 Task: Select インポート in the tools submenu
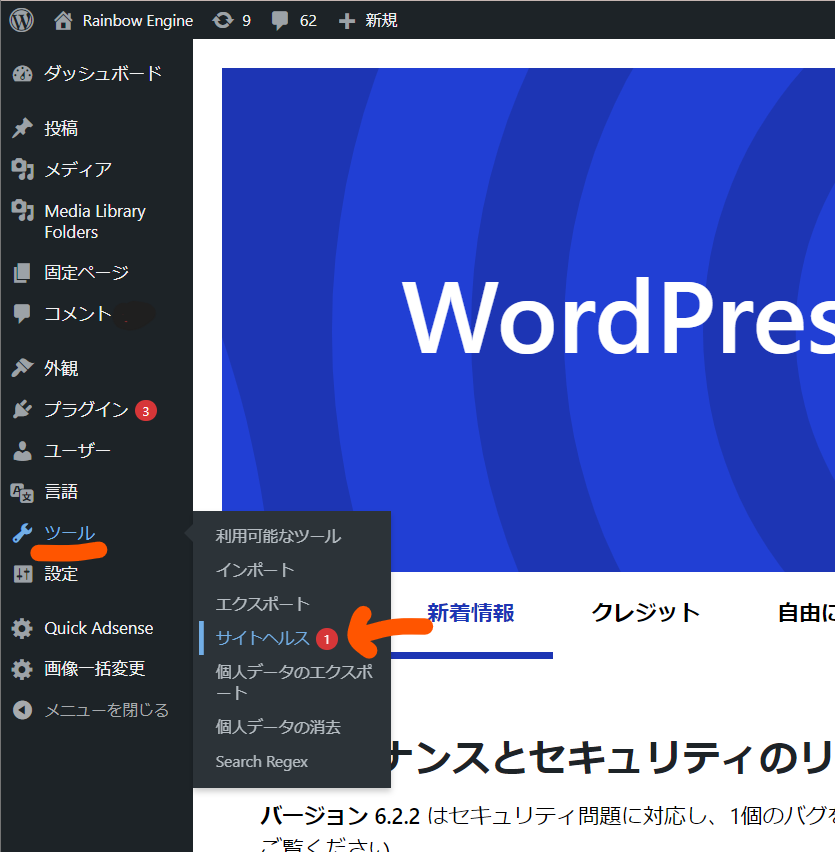click(255, 570)
